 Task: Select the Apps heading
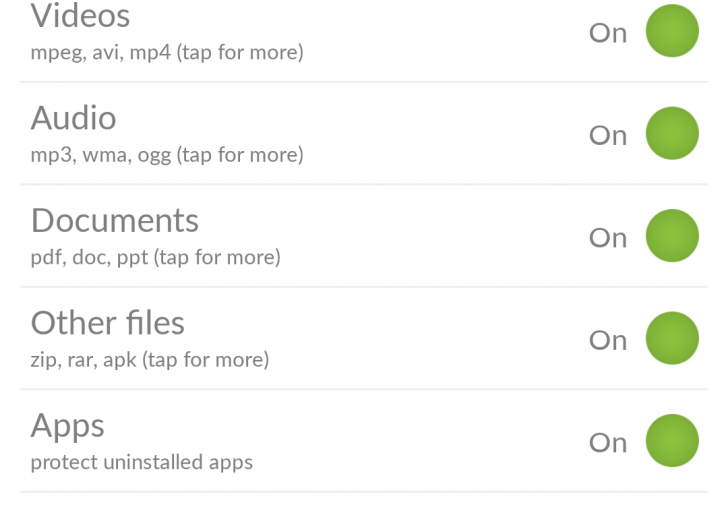point(68,426)
